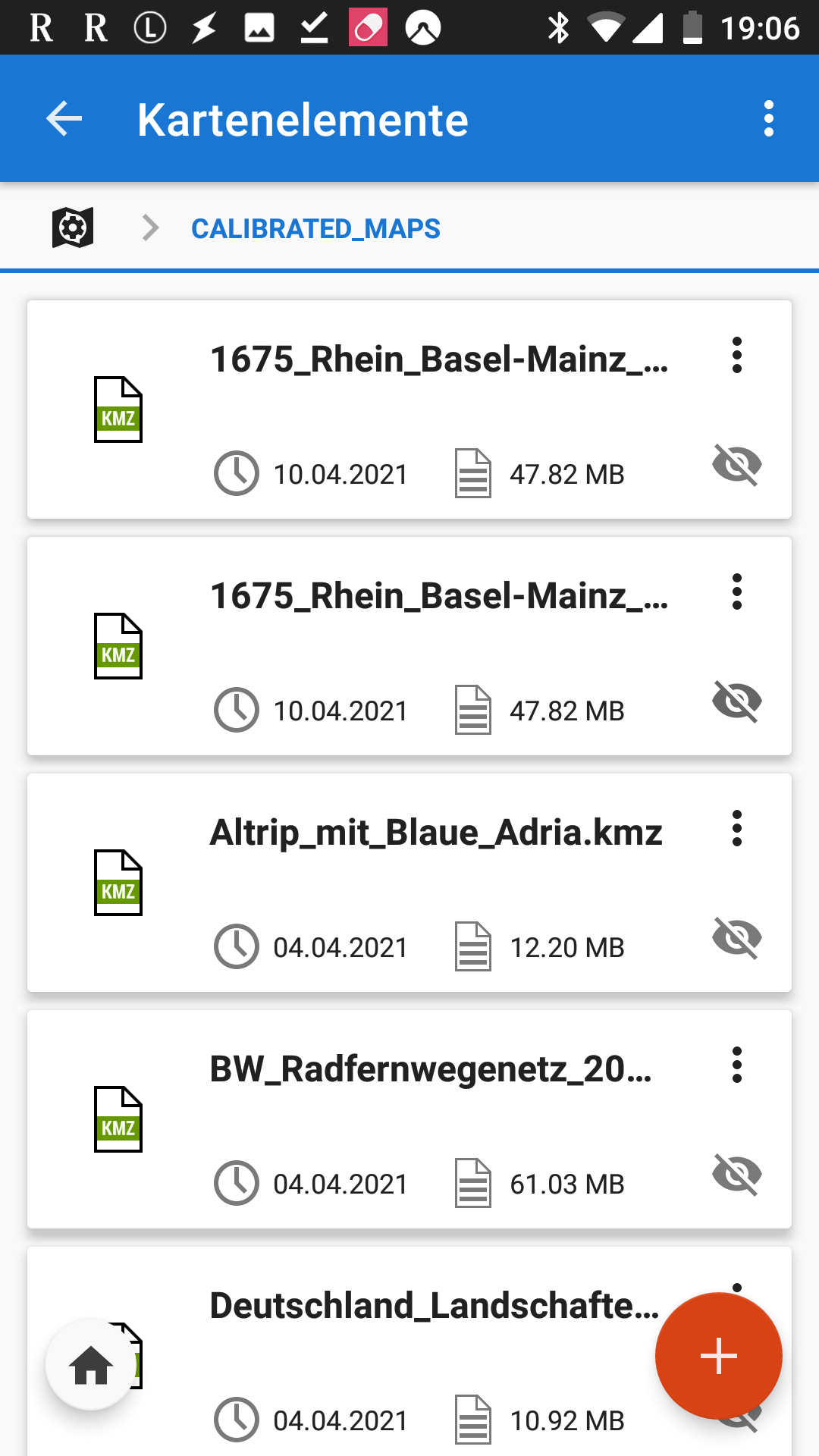Tap the map settings root icon
Viewport: 819px width, 1456px height.
[73, 227]
